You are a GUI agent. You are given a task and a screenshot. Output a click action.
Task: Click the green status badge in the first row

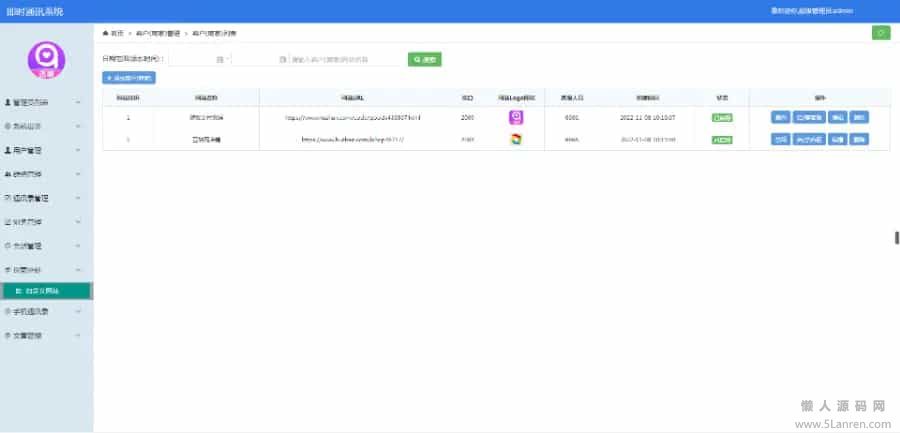coord(722,118)
